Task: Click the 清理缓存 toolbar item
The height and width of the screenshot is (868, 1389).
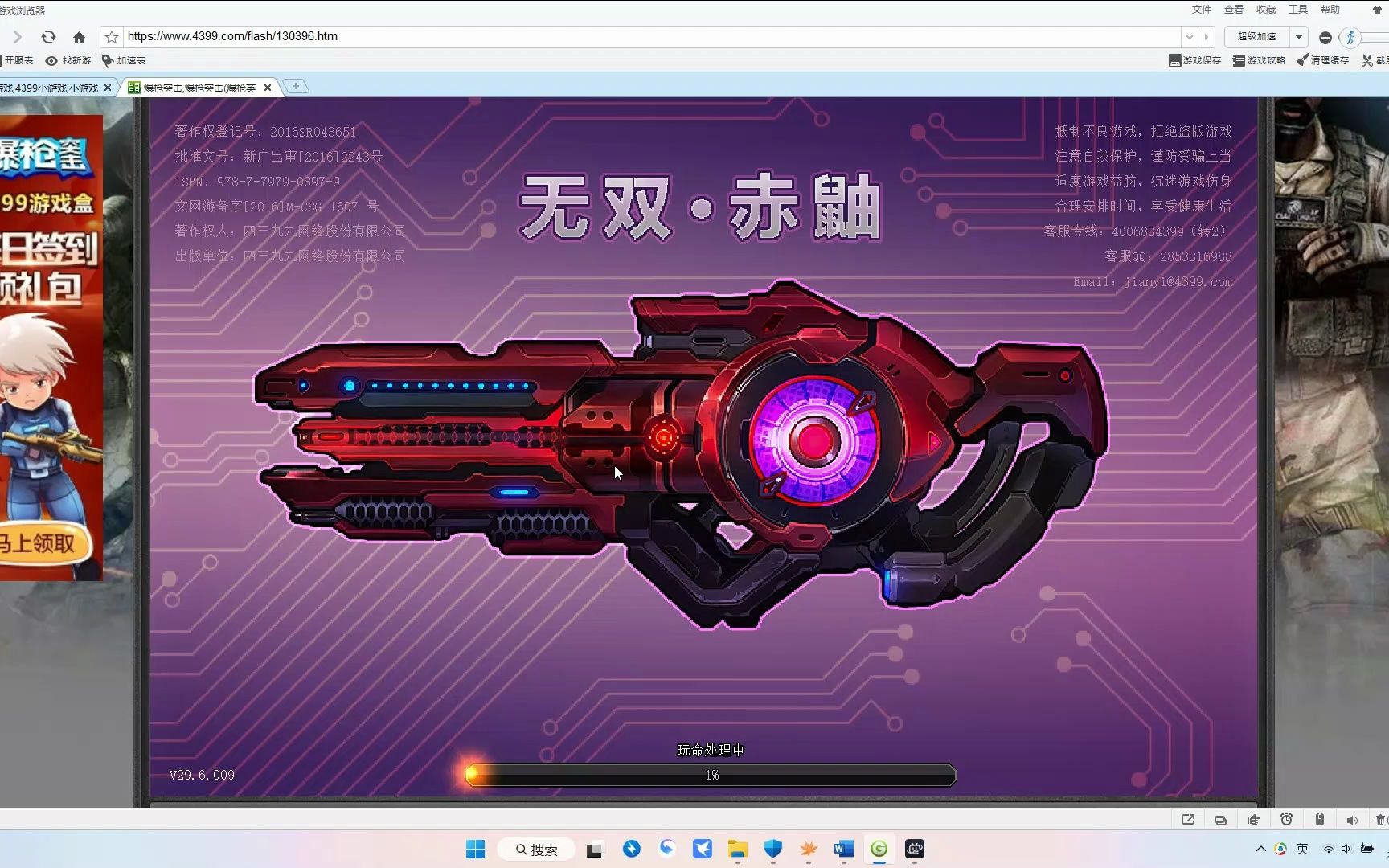Action: click(1323, 60)
